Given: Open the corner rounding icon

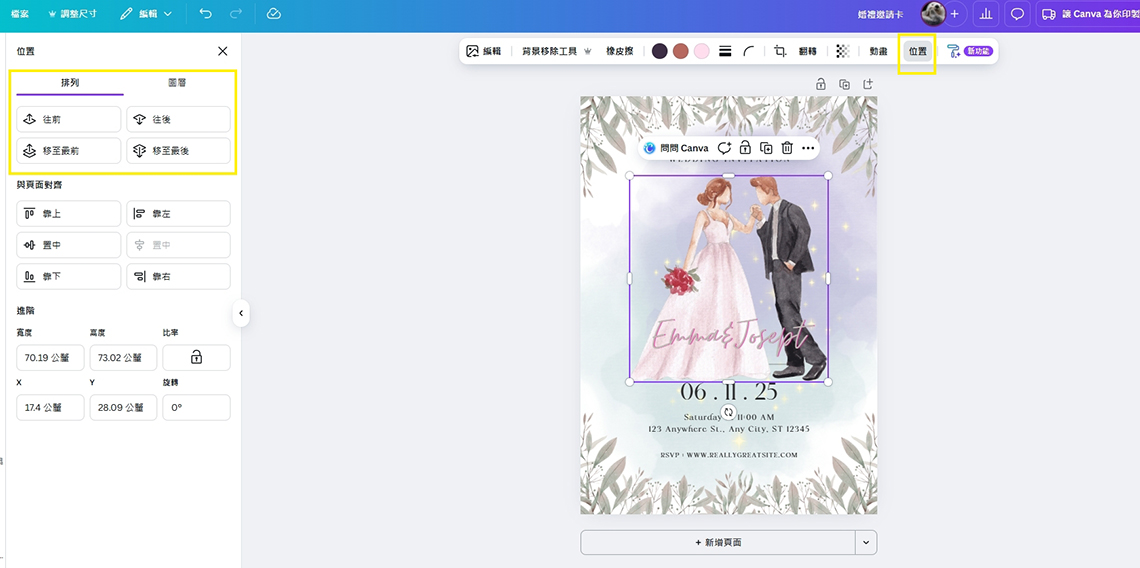Looking at the screenshot, I should pyautogui.click(x=749, y=51).
